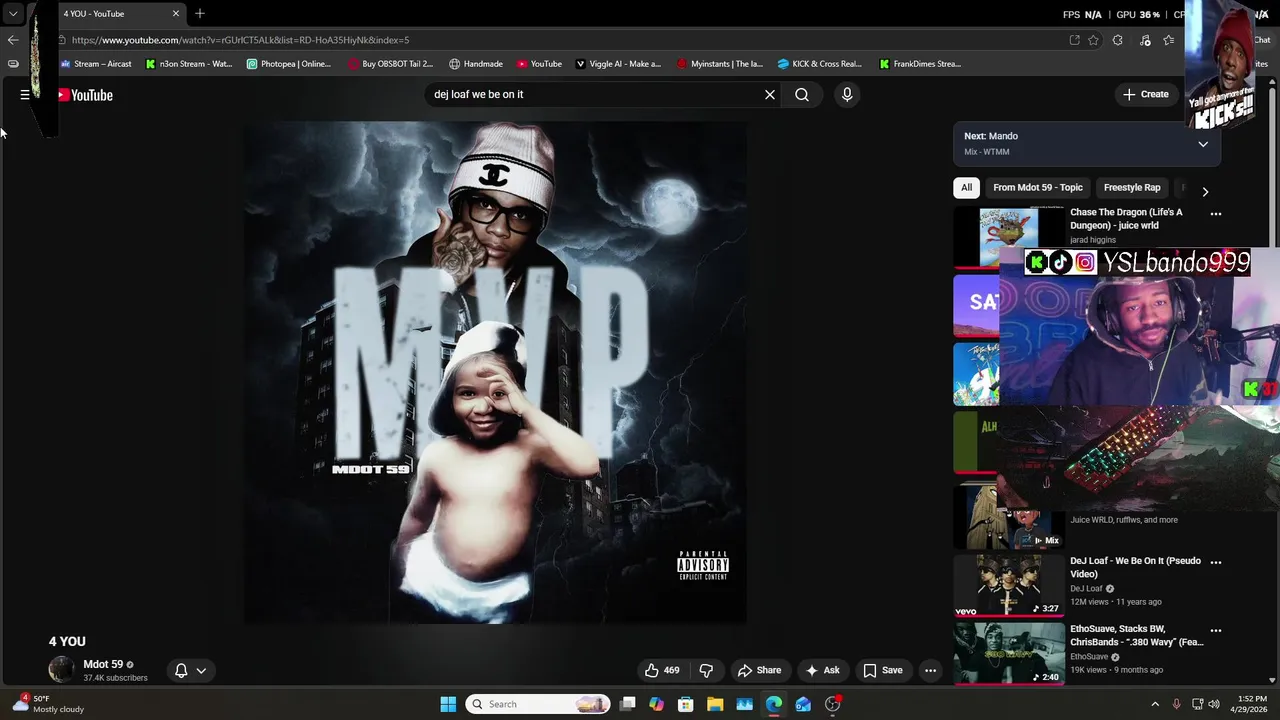Open more actions ellipsis below the video
The image size is (1280, 720).
pos(930,670)
